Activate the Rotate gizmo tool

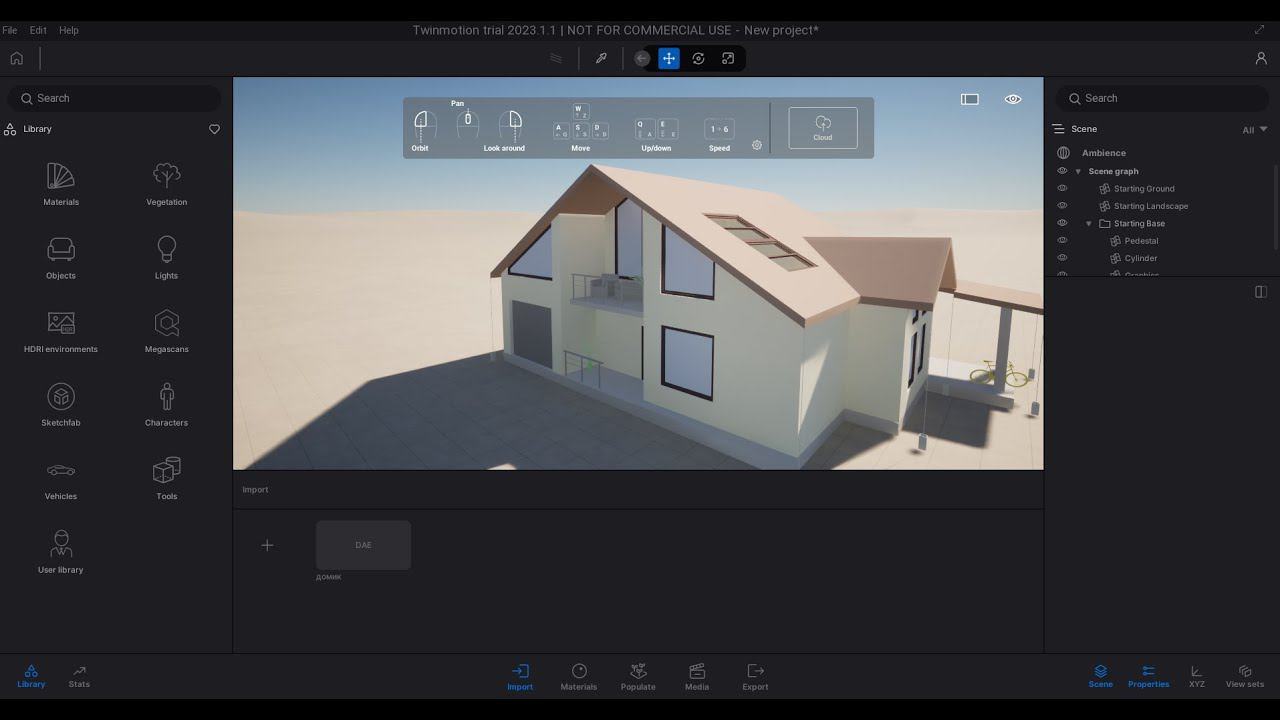(x=698, y=58)
